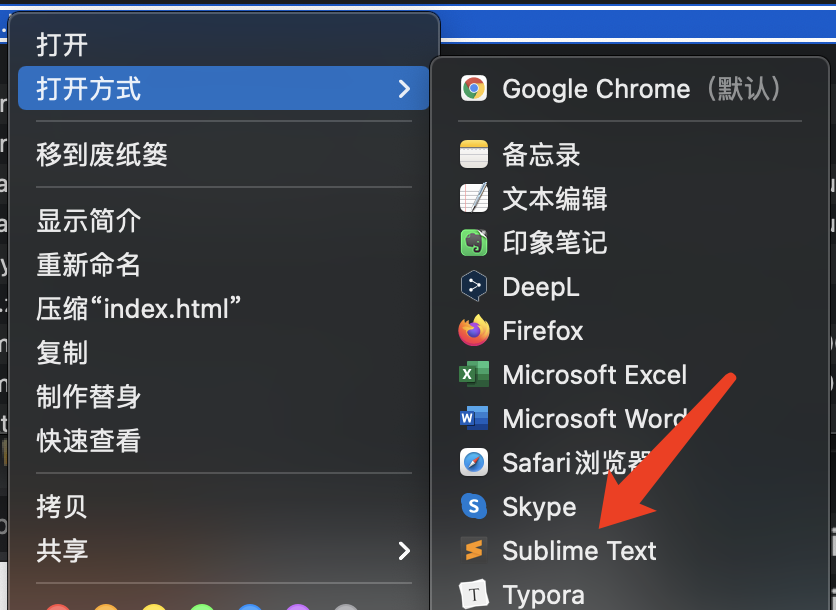Pick the DeepL app icon
Image resolution: width=836 pixels, height=610 pixels.
473,286
